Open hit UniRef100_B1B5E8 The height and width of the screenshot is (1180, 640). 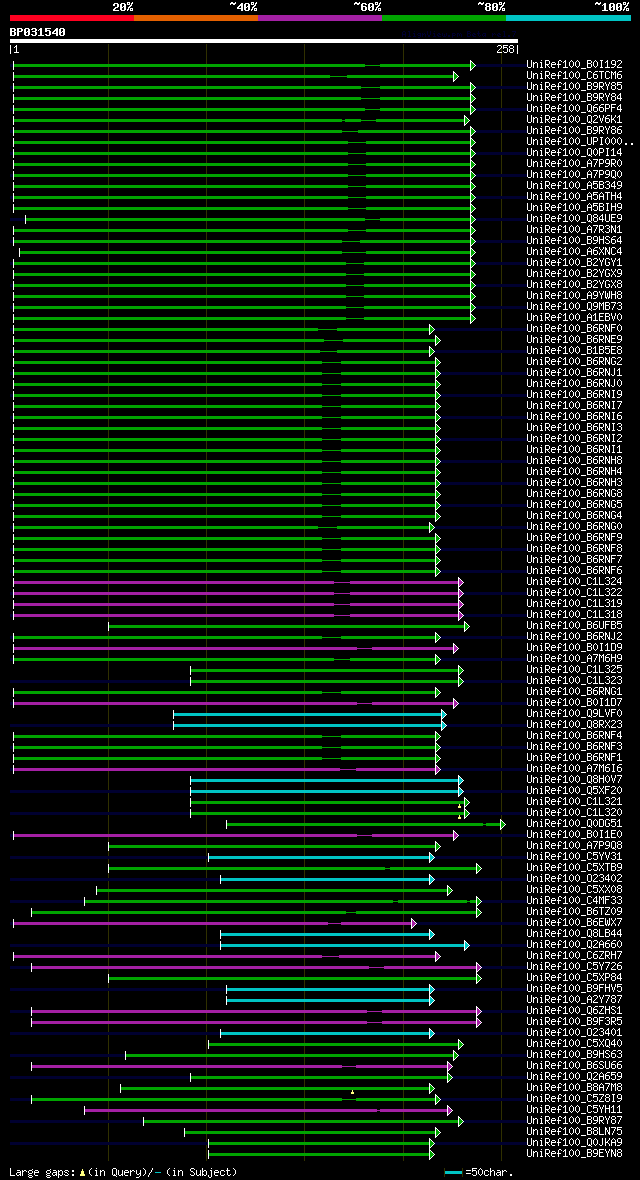click(x=574, y=350)
